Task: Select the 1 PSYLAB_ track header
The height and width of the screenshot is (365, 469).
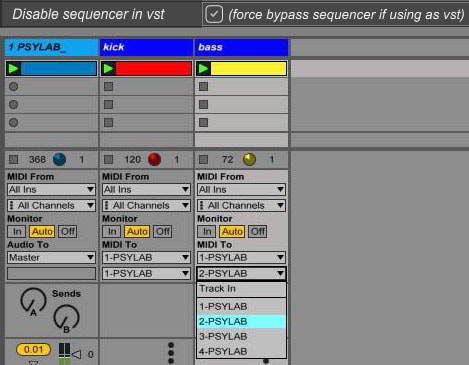Action: [x=51, y=47]
